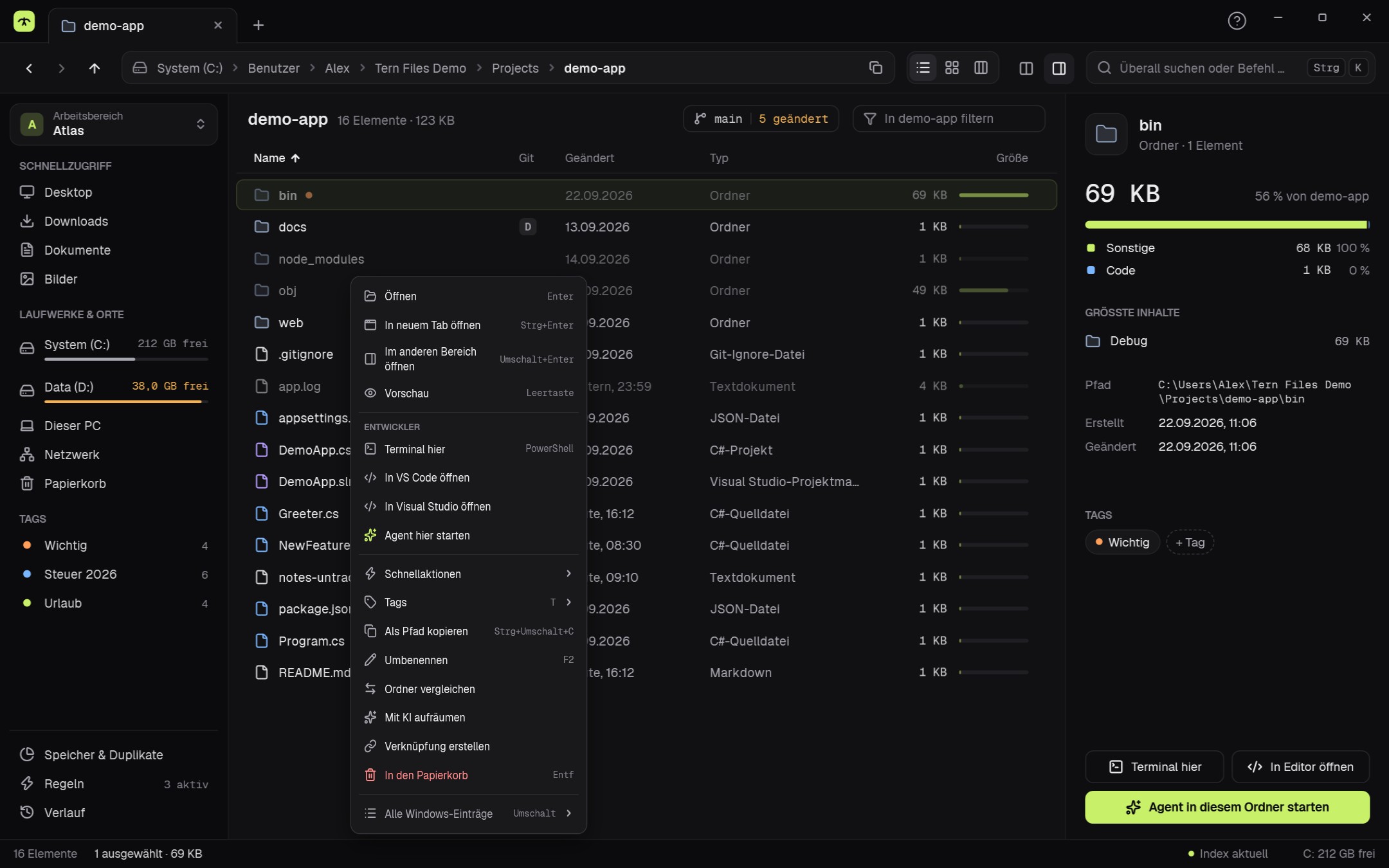The height and width of the screenshot is (868, 1389).
Task: Toggle the details side panel
Action: coord(1059,68)
